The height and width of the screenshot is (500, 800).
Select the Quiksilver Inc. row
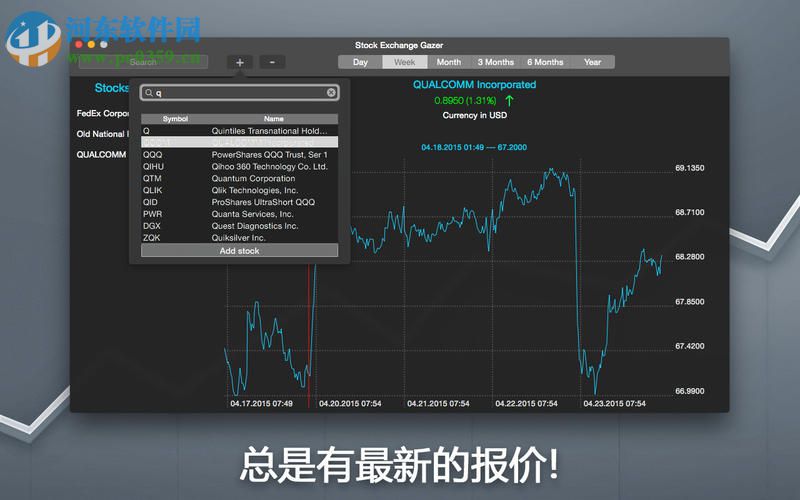click(239, 238)
